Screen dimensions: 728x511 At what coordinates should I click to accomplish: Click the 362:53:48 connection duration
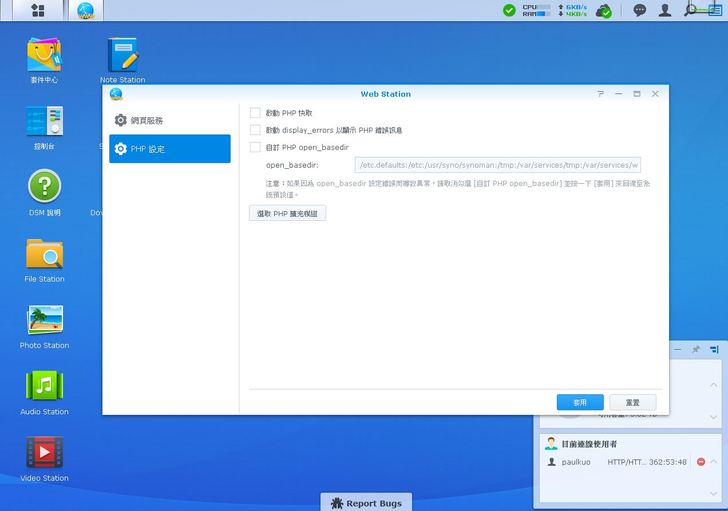668,462
